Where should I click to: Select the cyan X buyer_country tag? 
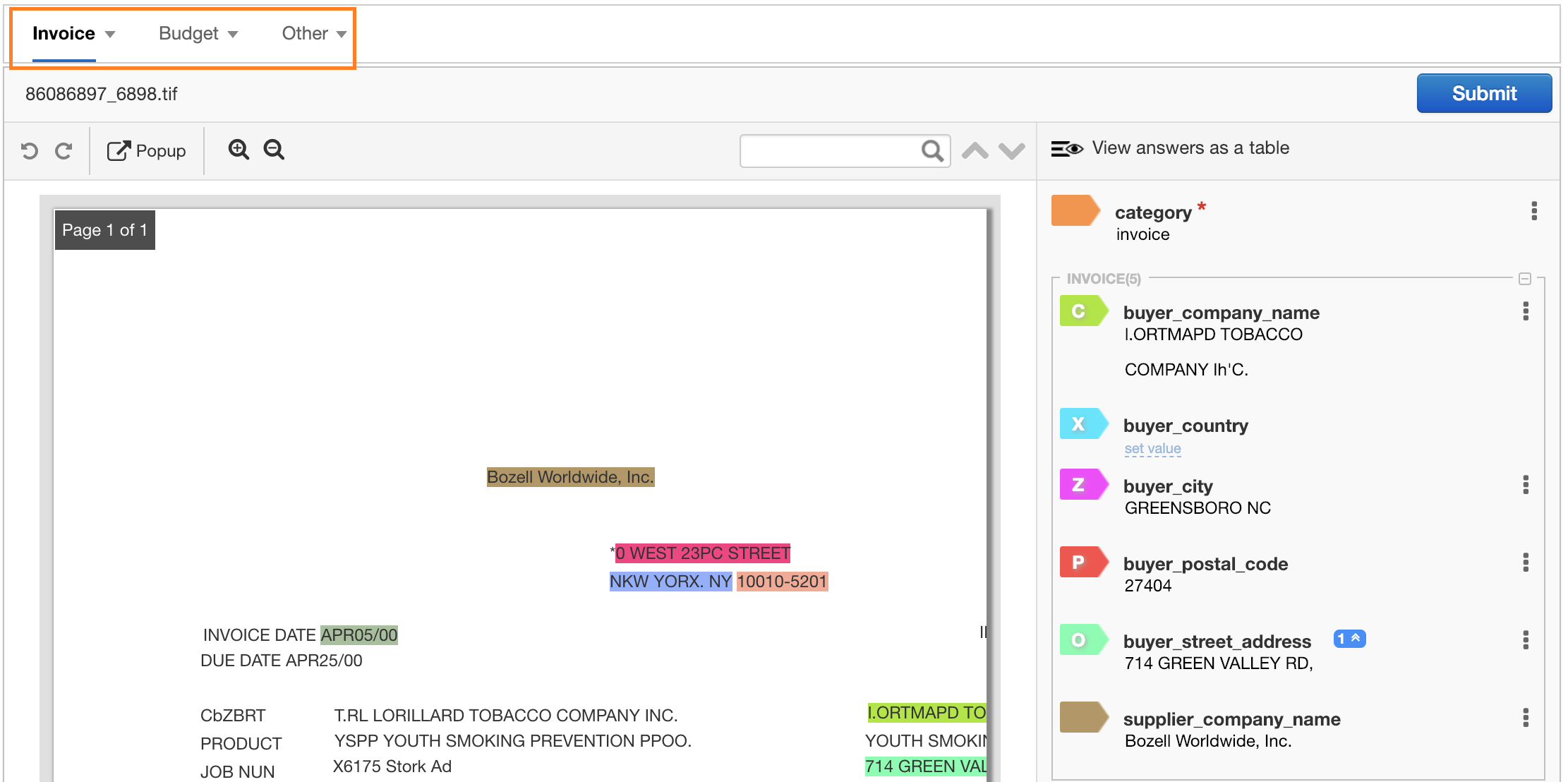pos(1084,424)
